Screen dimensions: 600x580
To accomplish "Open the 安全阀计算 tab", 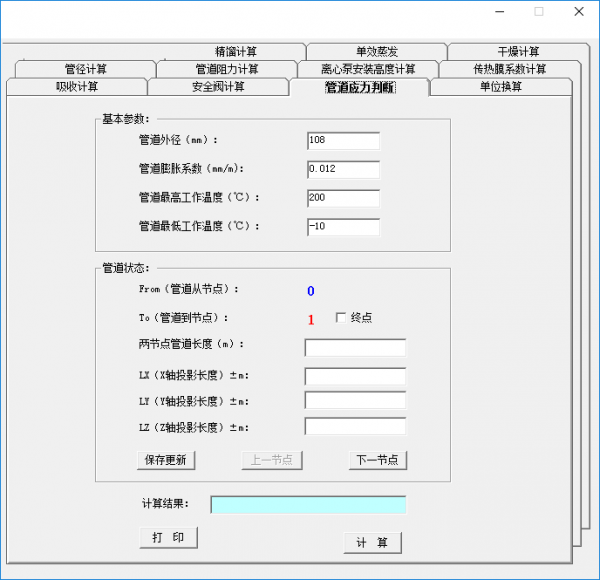I will 218,87.
